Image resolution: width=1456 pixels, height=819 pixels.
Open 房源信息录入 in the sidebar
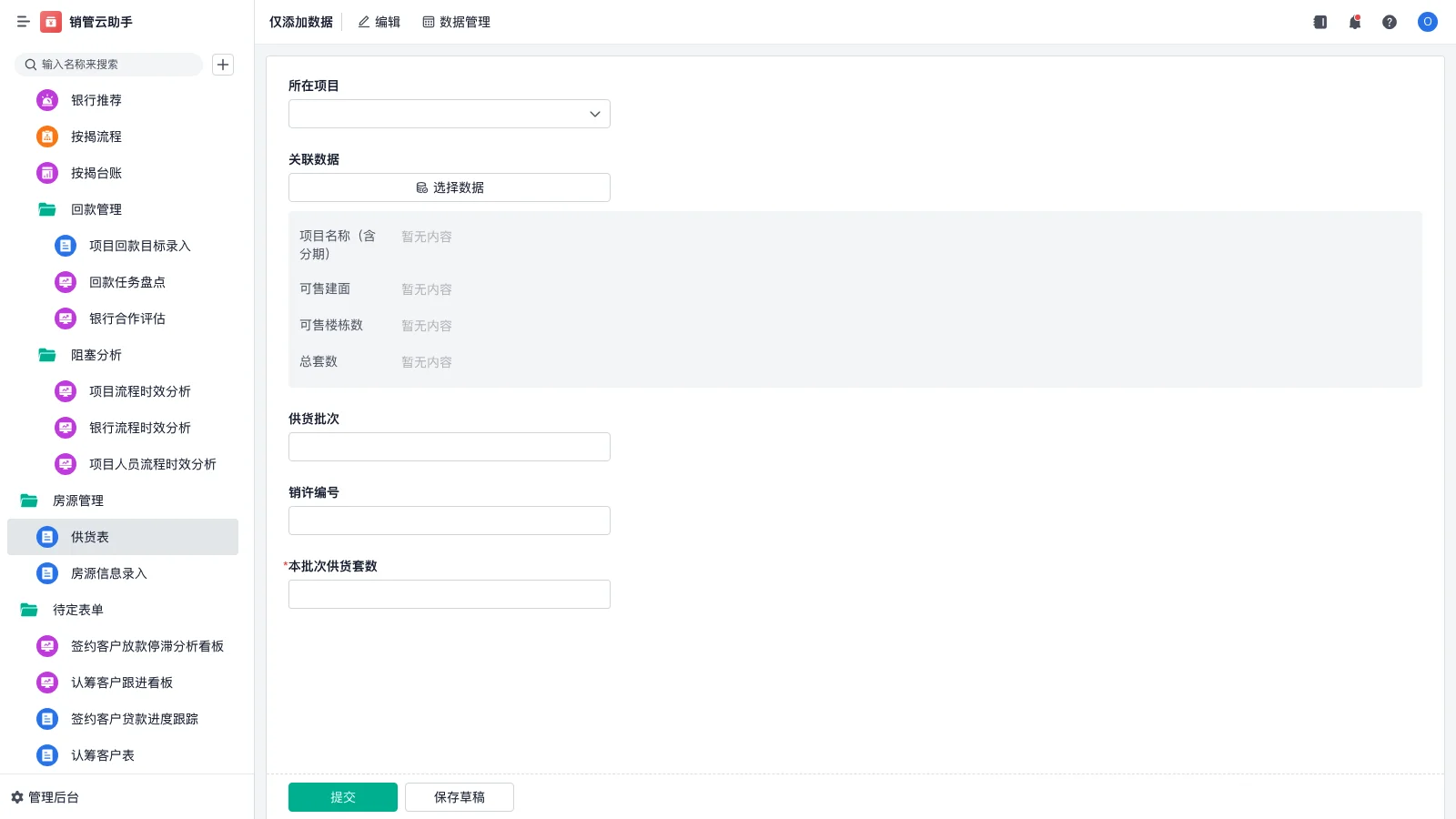(108, 573)
